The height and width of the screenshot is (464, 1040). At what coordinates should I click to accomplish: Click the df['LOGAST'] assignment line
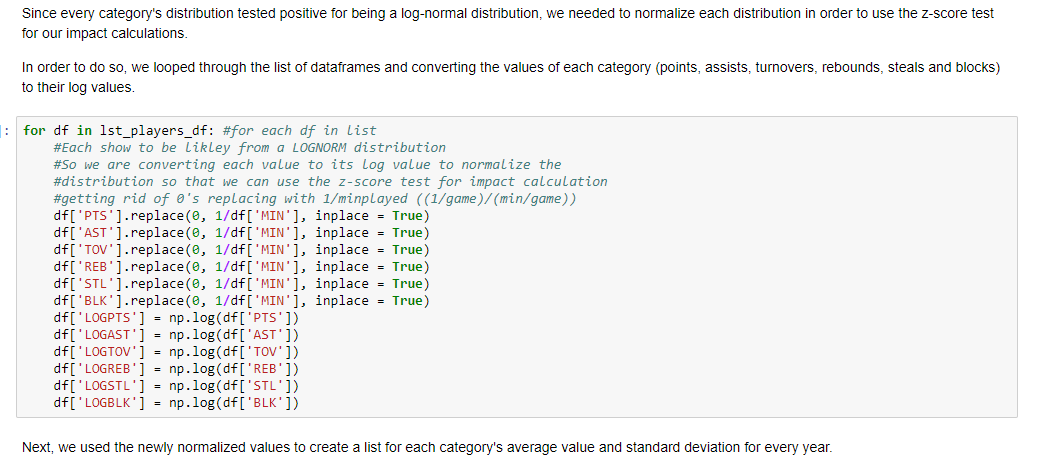(177, 335)
